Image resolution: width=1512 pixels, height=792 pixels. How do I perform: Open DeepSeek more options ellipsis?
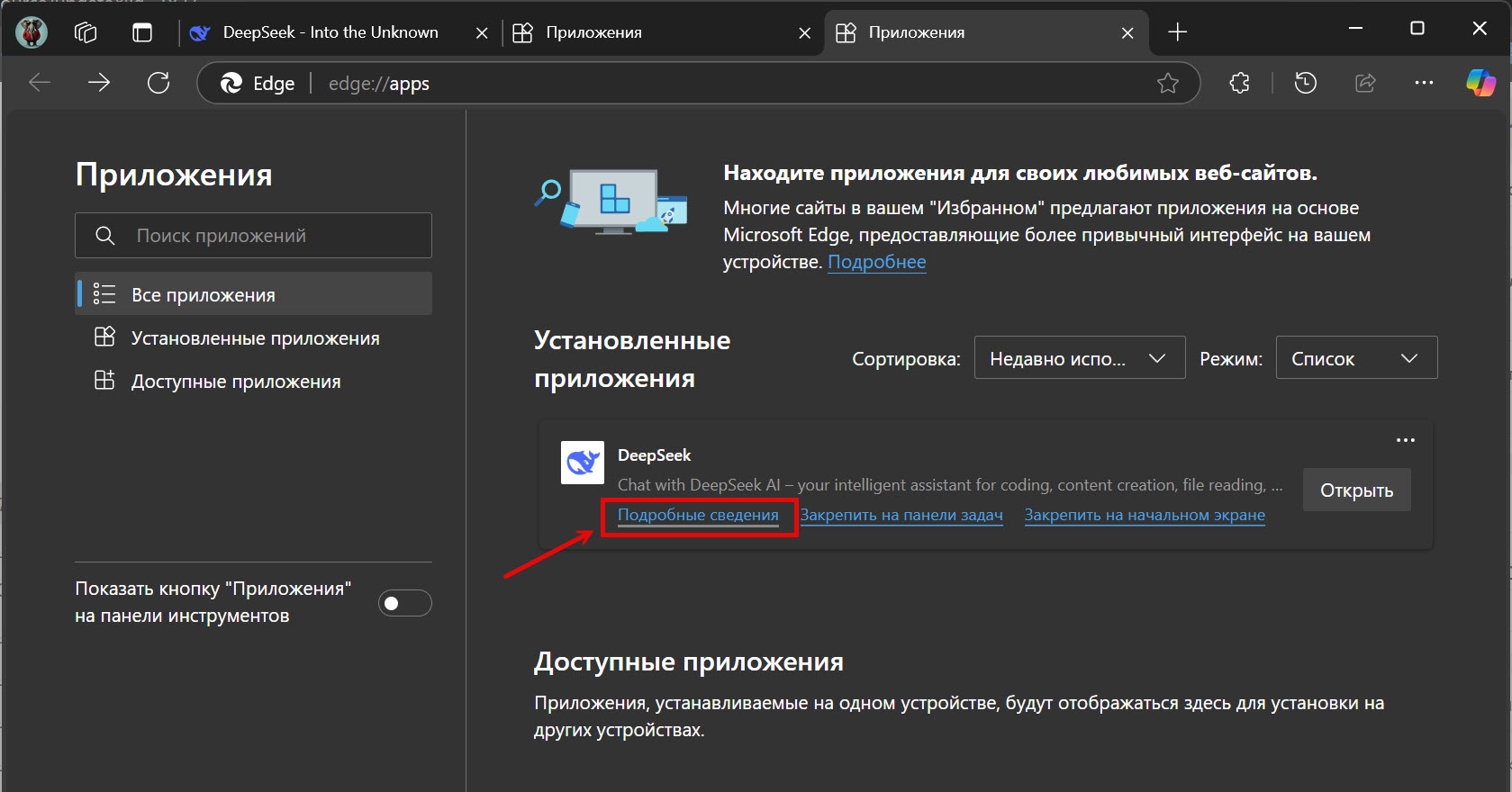pyautogui.click(x=1405, y=440)
